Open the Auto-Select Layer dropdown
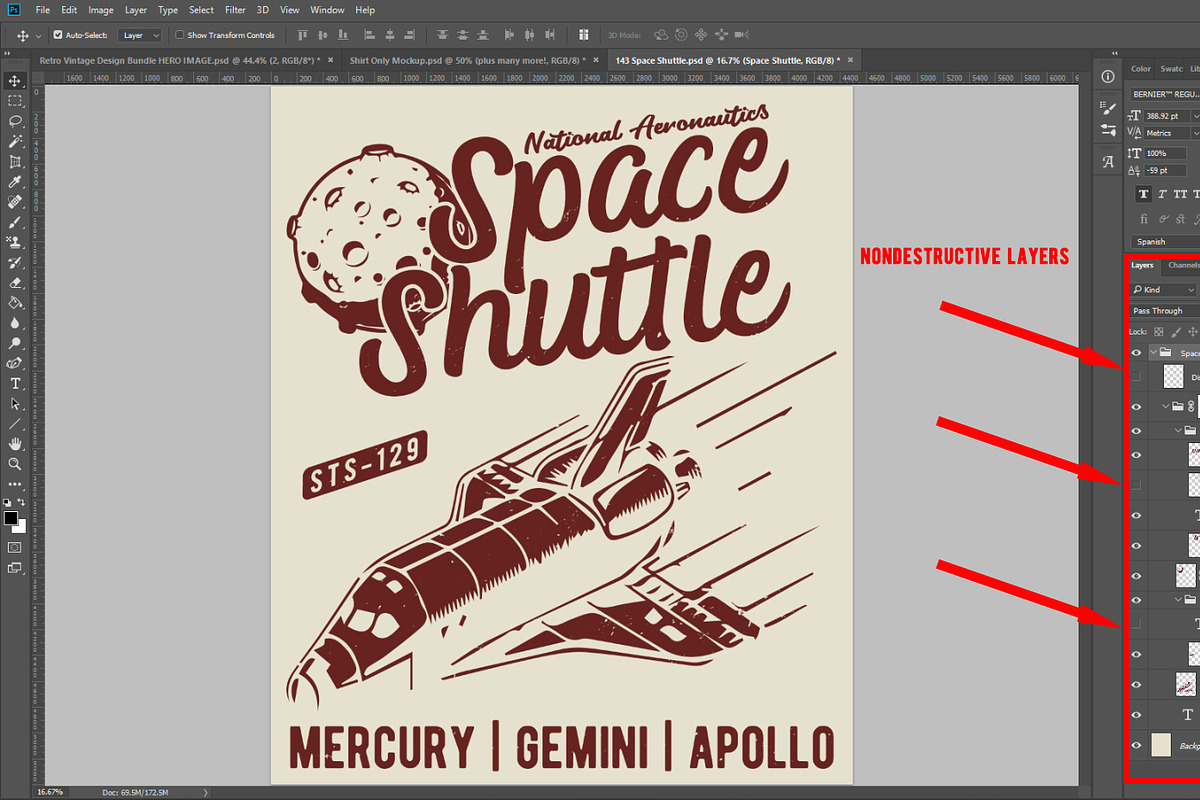 click(x=140, y=35)
